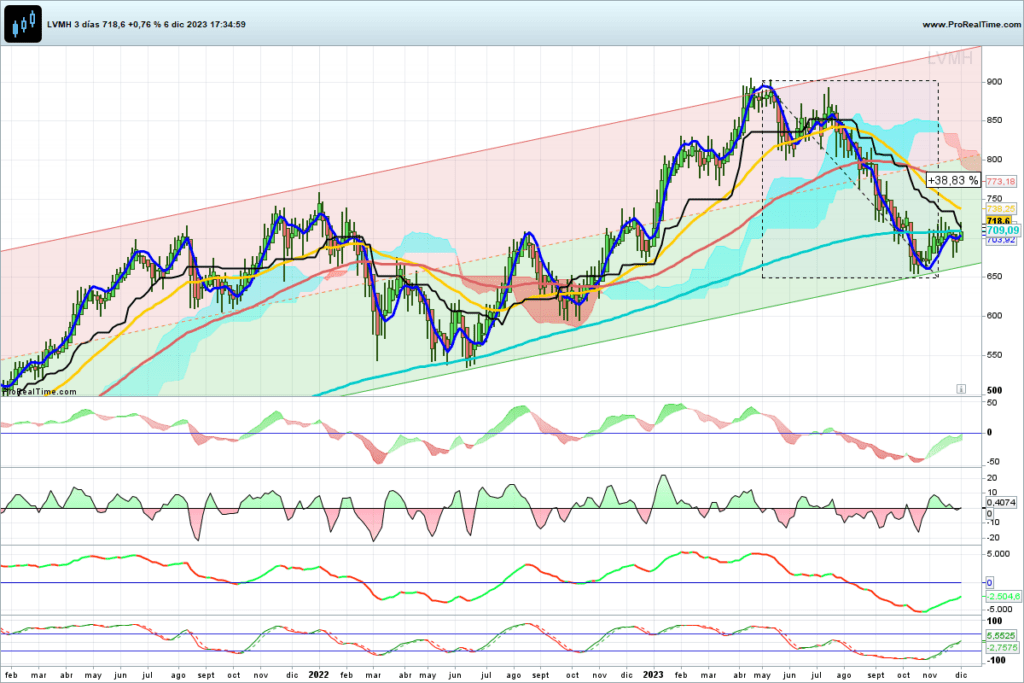Image resolution: width=1024 pixels, height=683 pixels.
Task: Click the 5,5525 indicator value tag
Action: coord(1000,635)
